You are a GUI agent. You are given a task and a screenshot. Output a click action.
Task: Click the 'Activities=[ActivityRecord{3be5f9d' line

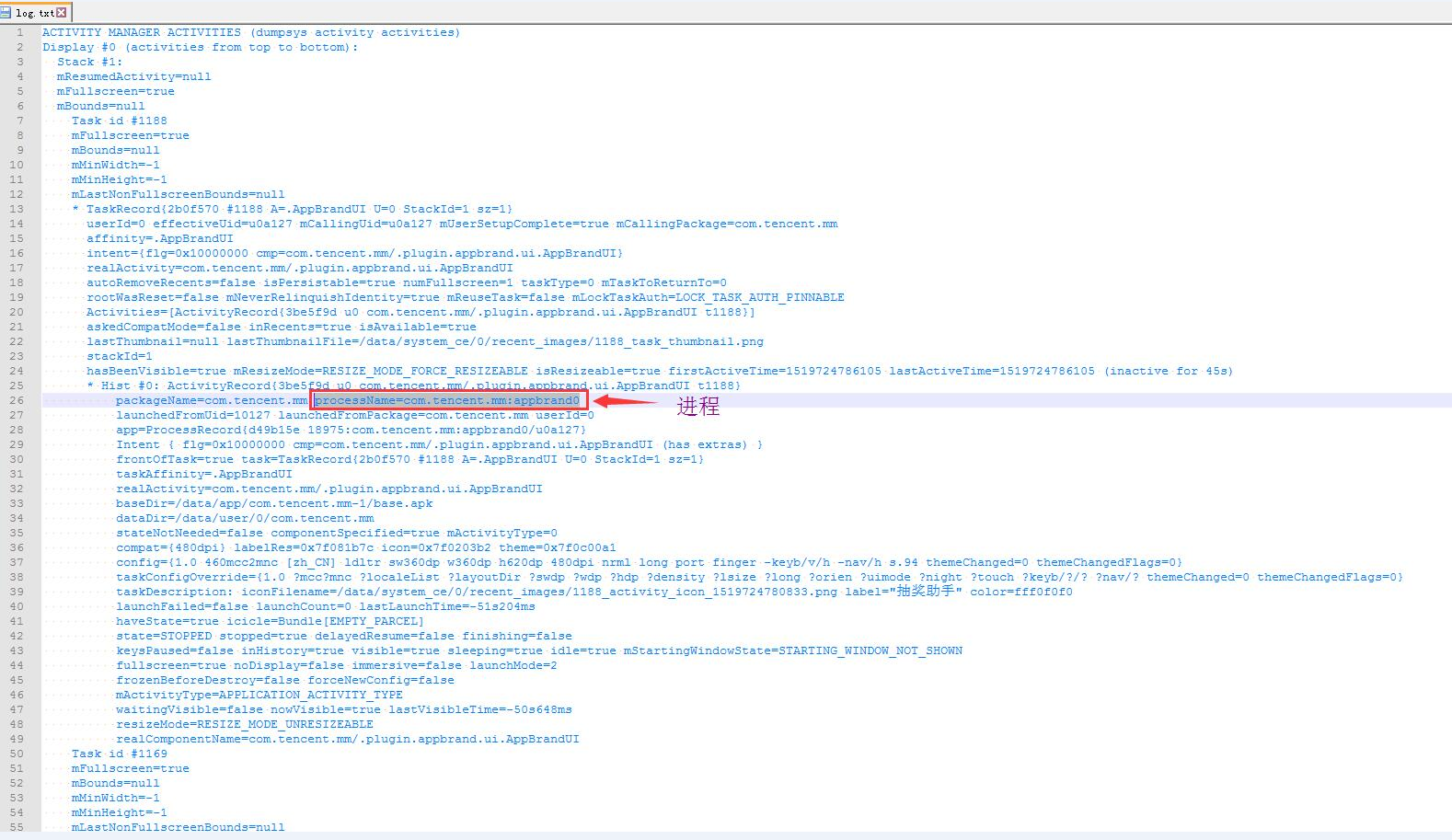click(421, 312)
